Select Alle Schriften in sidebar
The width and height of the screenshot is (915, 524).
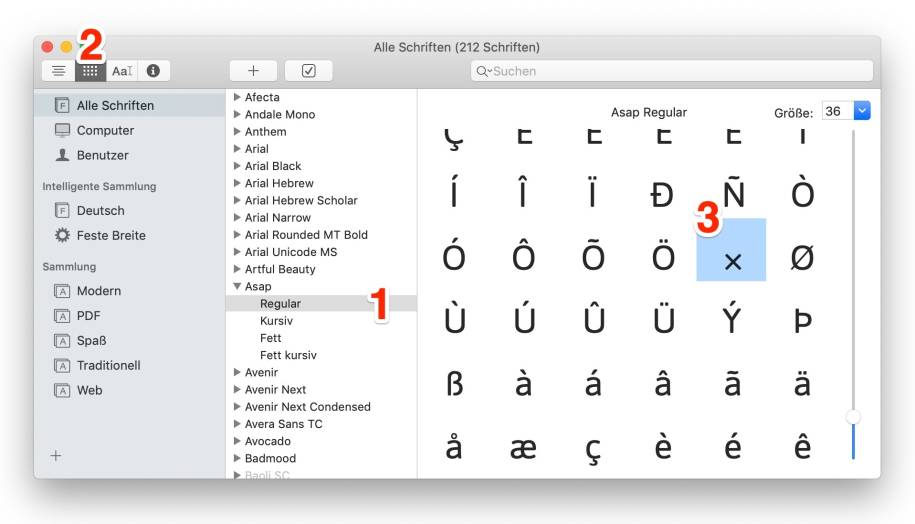coord(130,106)
